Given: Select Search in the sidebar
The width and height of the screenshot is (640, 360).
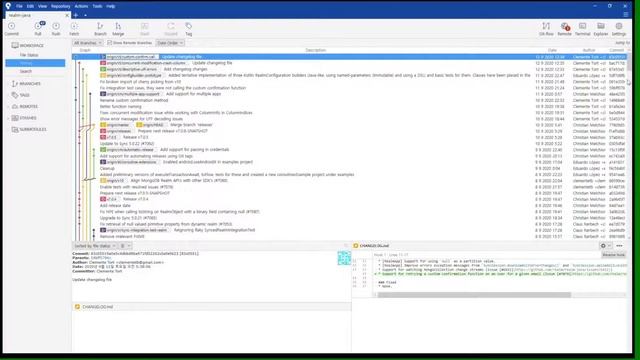Looking at the screenshot, I should point(26,71).
